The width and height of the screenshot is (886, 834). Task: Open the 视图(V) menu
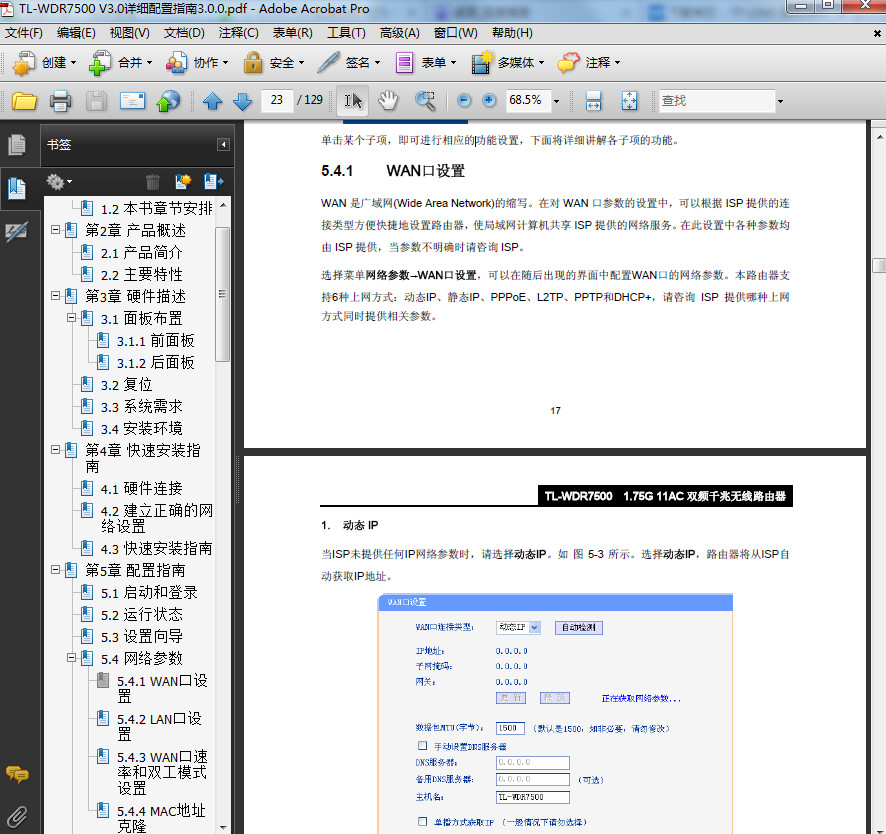tap(129, 33)
